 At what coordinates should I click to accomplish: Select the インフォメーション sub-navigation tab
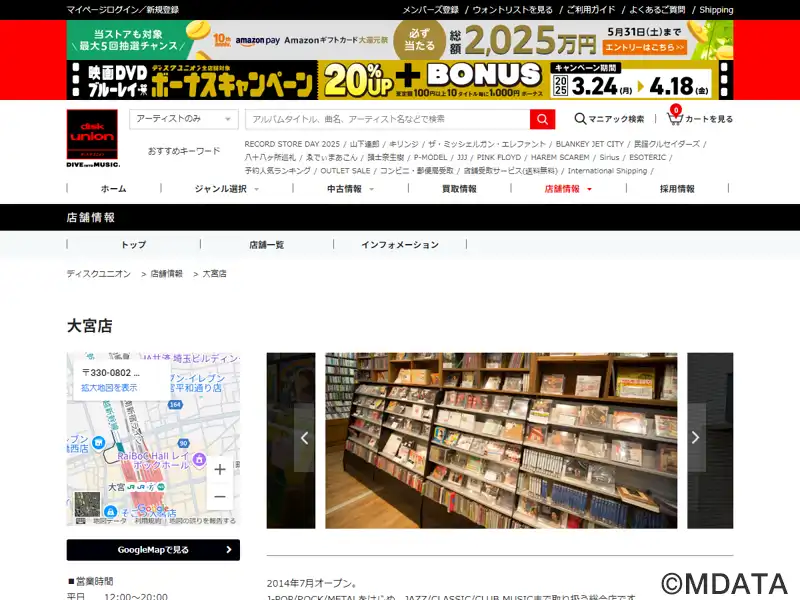click(x=400, y=245)
